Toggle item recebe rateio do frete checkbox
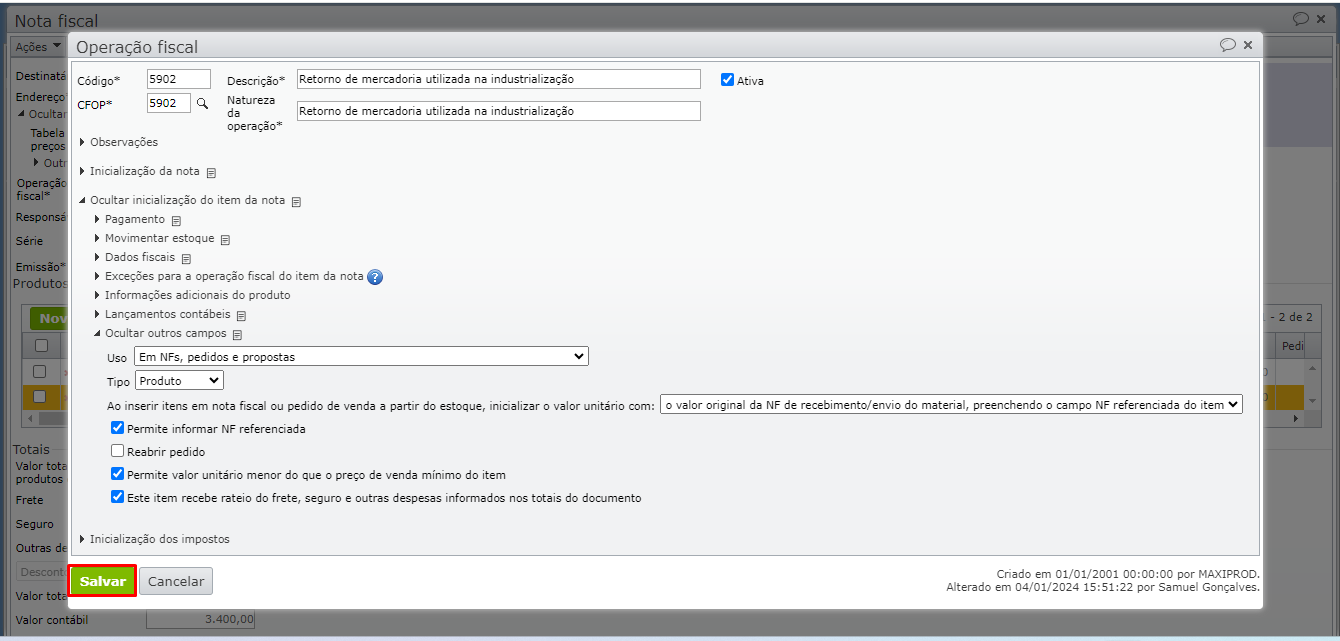This screenshot has width=1340, height=641. click(117, 497)
